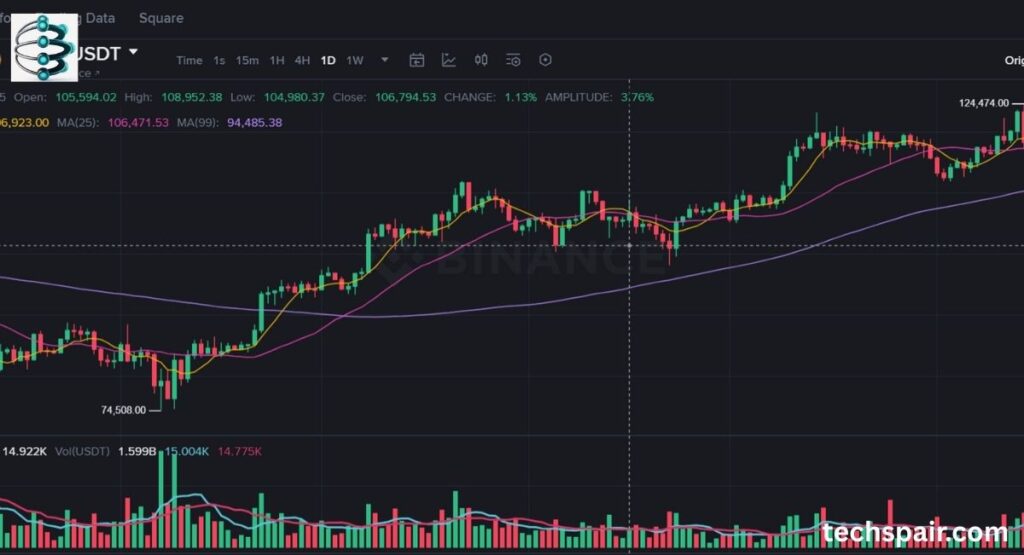Screen dimensions: 1024x555
Task: Select the candlestick chart type icon
Action: tap(481, 60)
